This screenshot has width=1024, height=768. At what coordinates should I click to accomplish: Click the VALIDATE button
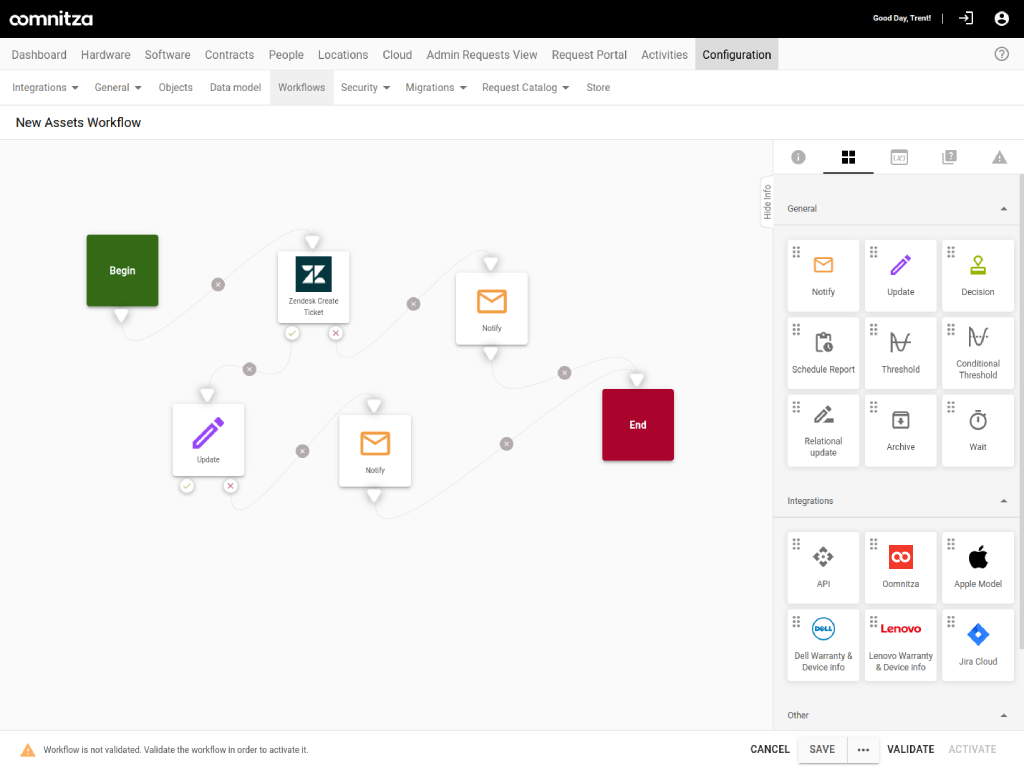(x=910, y=748)
